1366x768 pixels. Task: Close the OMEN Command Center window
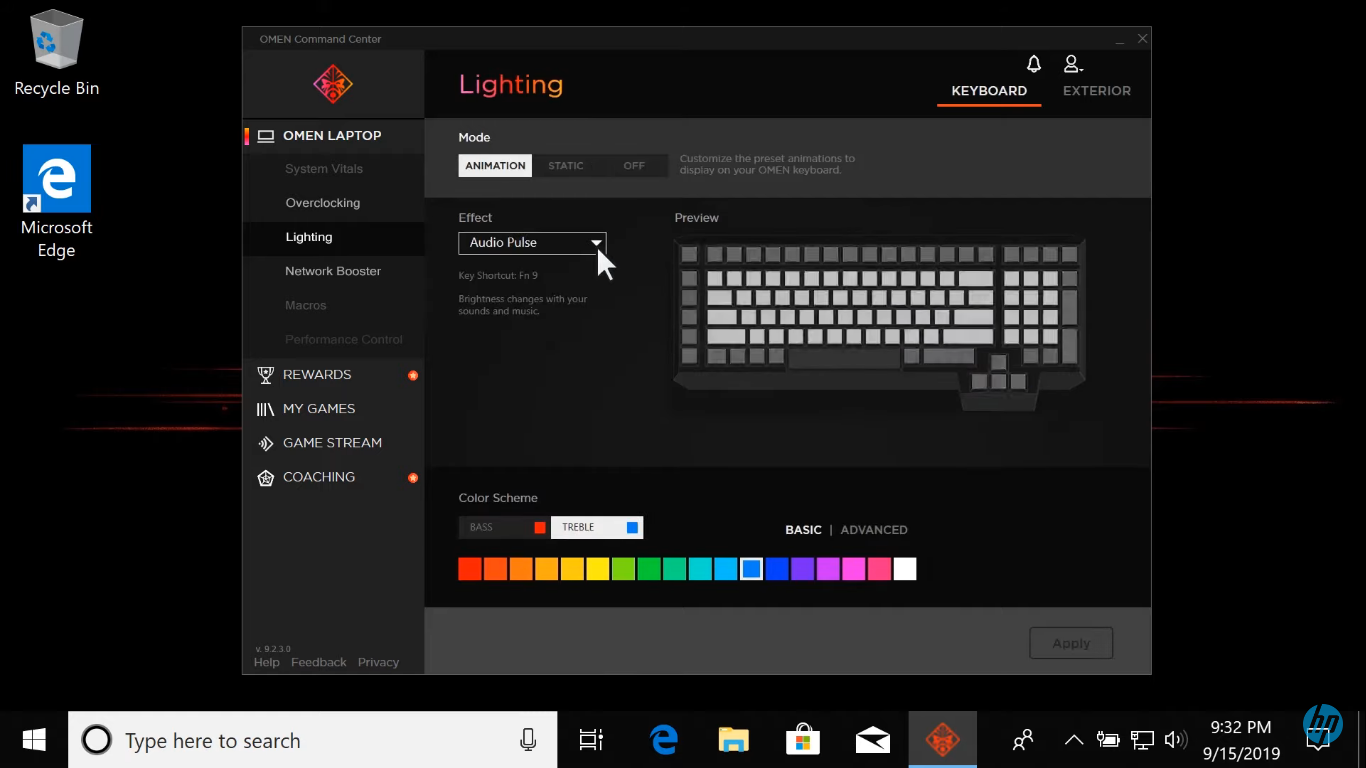click(1142, 39)
